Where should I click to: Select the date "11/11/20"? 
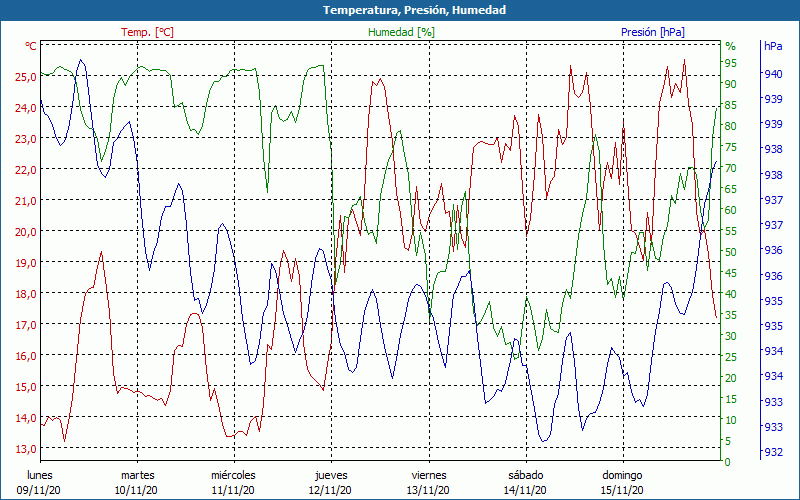(233, 490)
